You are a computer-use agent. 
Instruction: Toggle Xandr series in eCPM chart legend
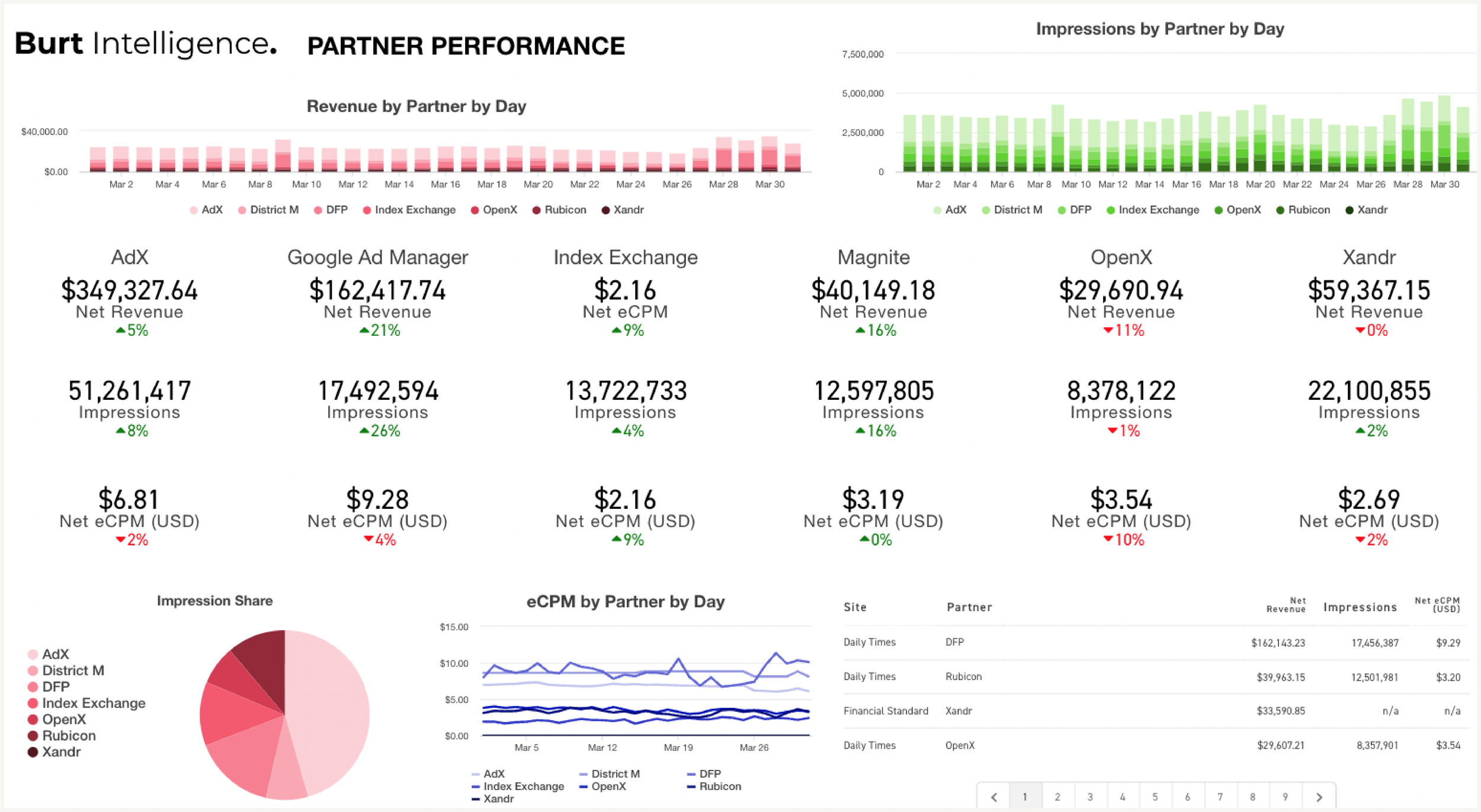(x=474, y=798)
